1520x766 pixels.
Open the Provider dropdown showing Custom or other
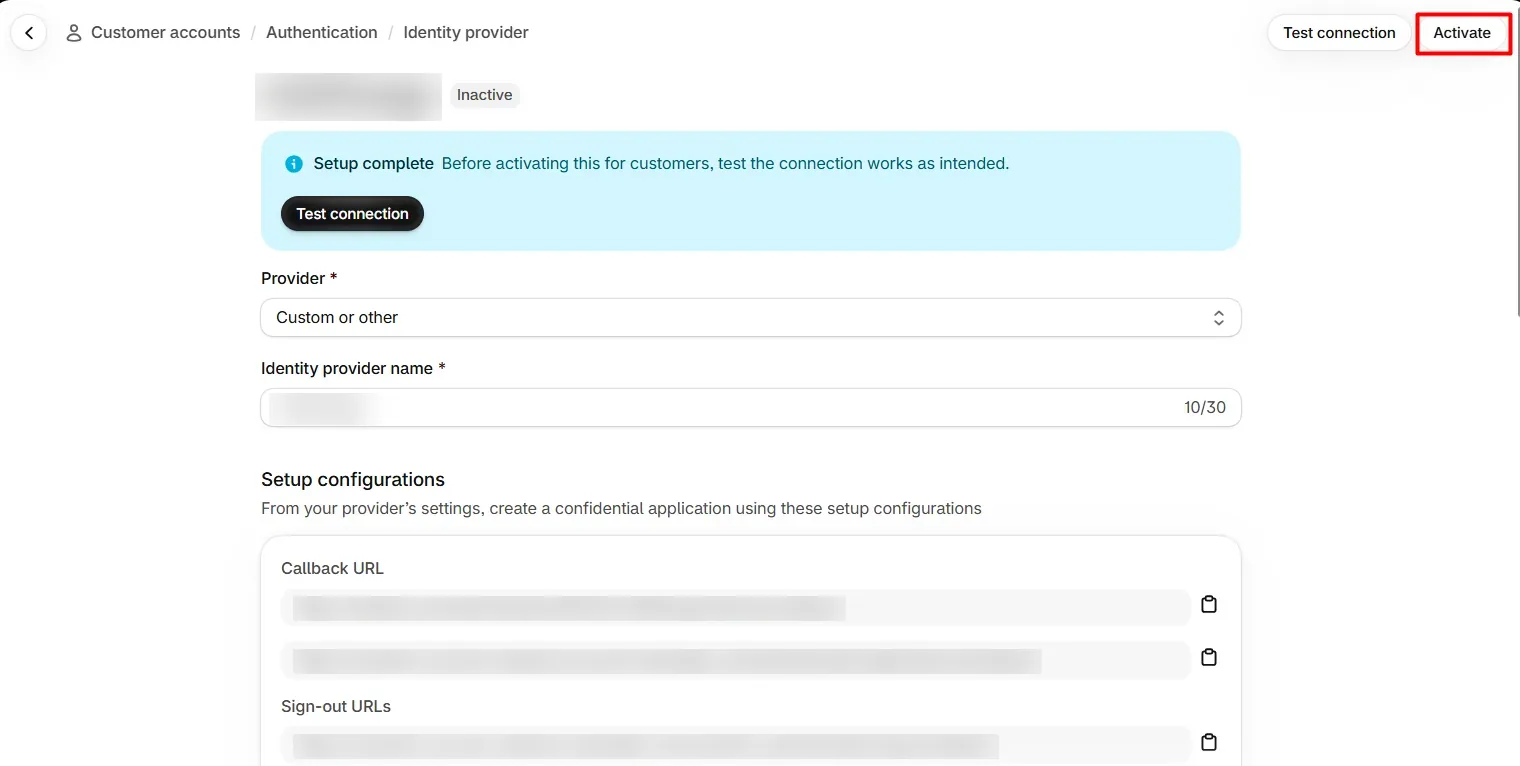coord(751,318)
